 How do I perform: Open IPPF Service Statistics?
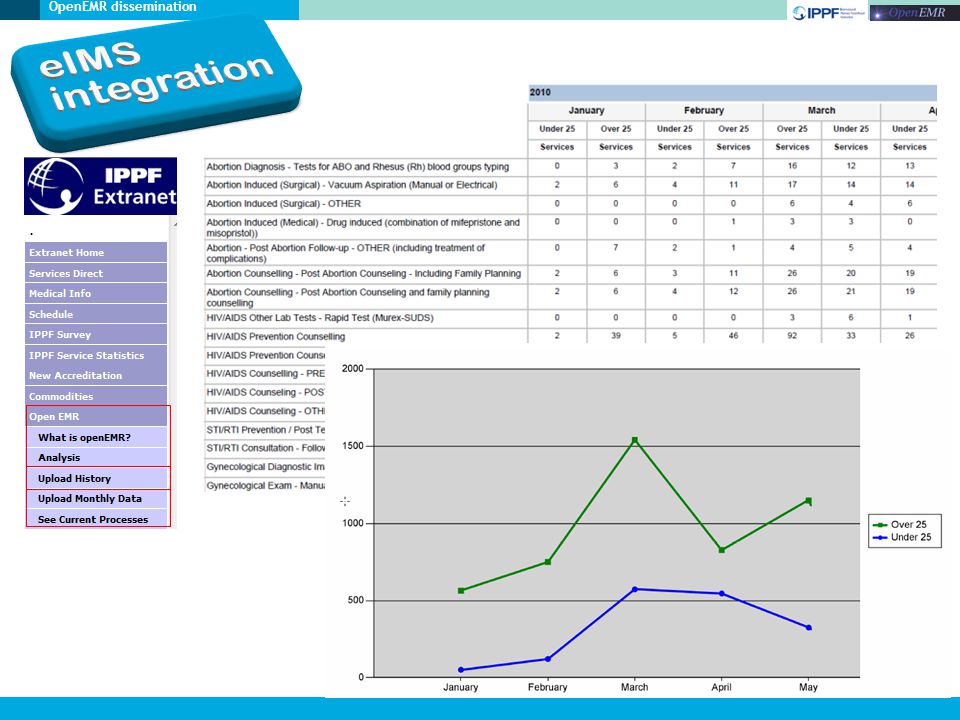[96, 355]
